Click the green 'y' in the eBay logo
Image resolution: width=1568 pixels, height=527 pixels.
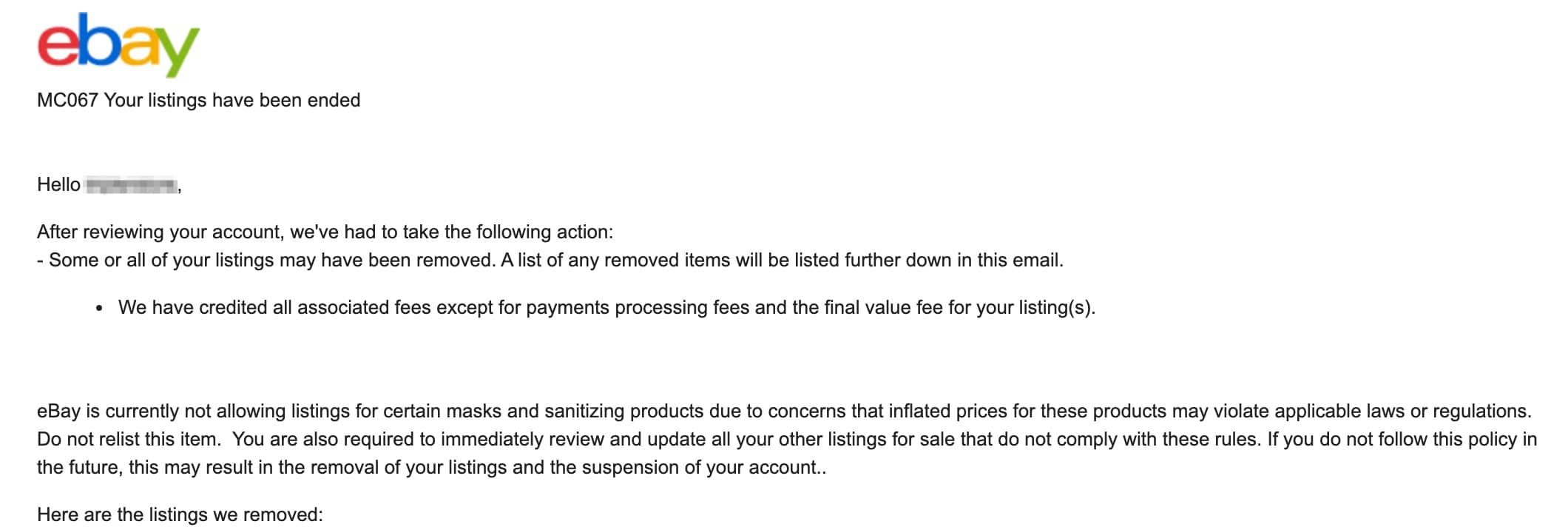point(175,50)
